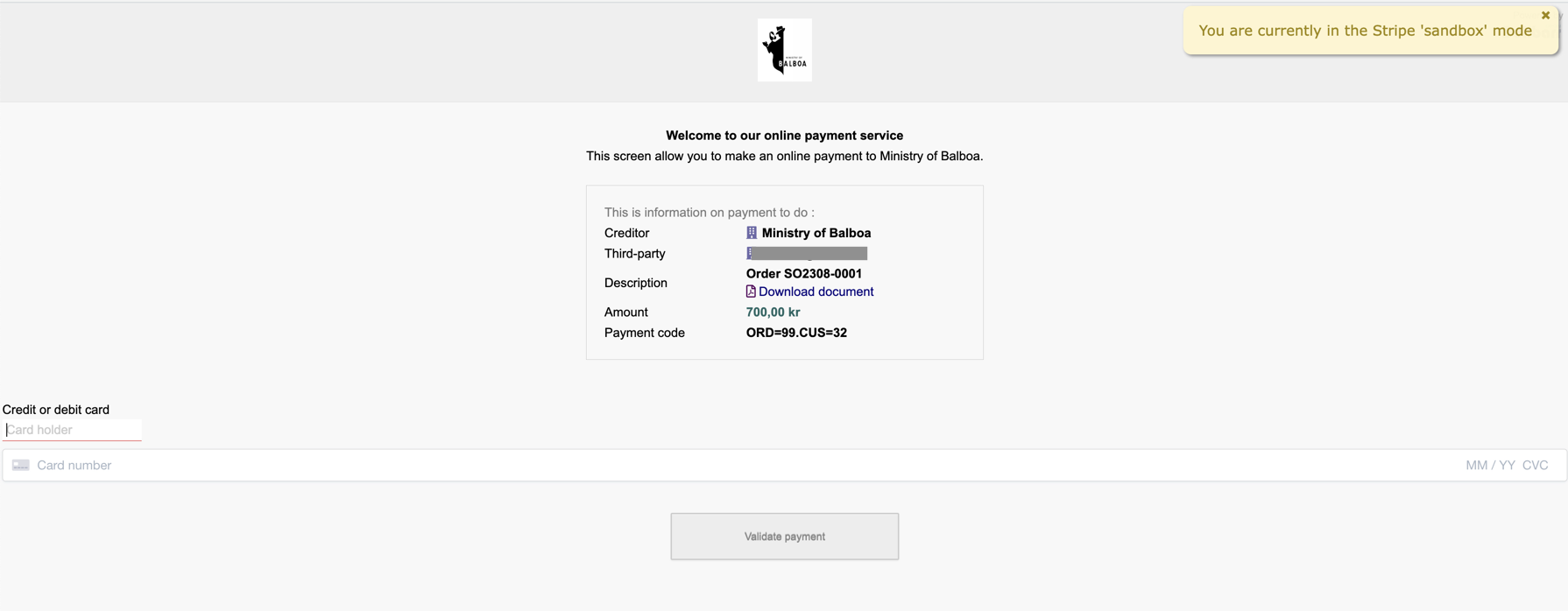Click the Welcome to our online payment heading
The image size is (1568, 611).
(x=784, y=136)
